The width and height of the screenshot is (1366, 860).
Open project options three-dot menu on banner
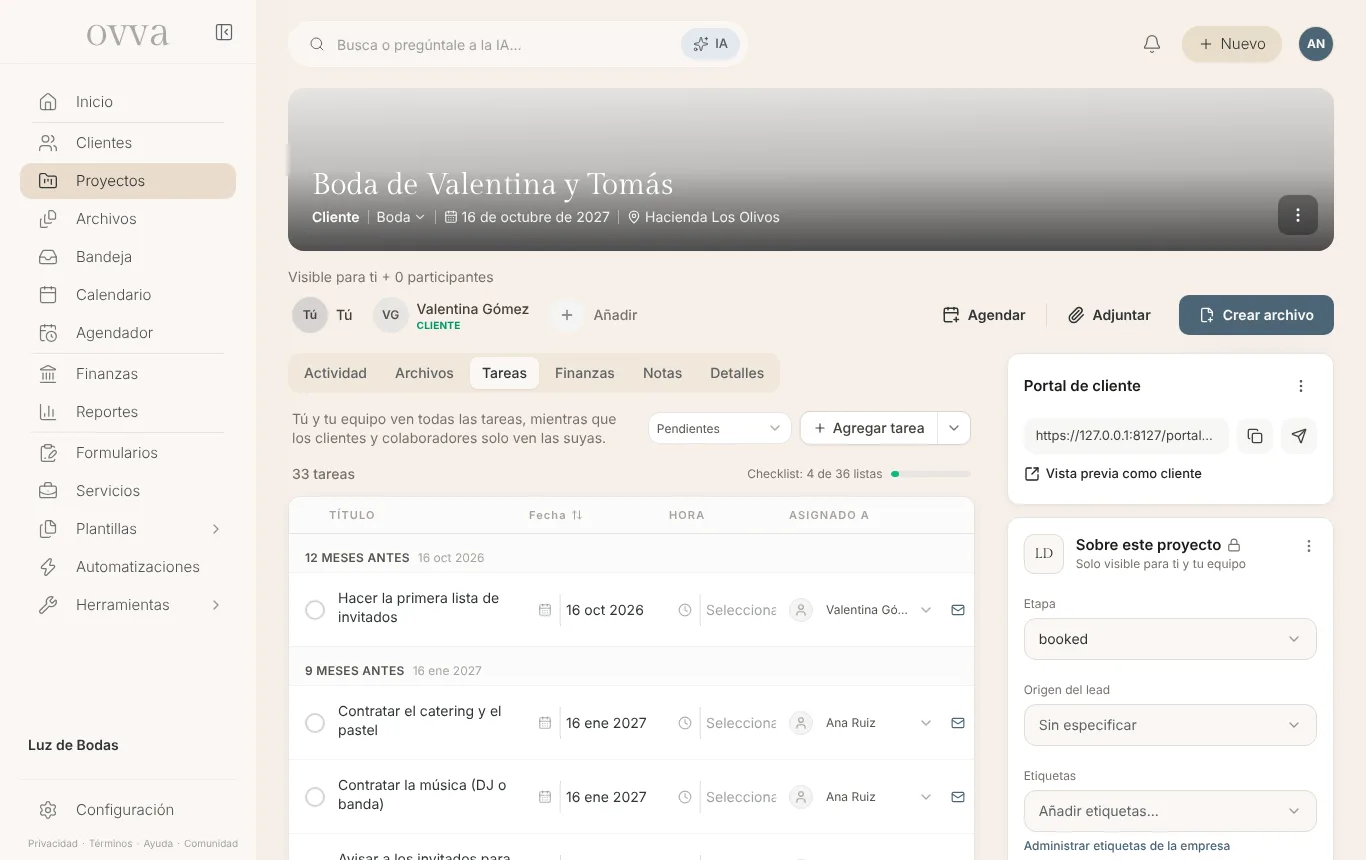pyautogui.click(x=1298, y=215)
